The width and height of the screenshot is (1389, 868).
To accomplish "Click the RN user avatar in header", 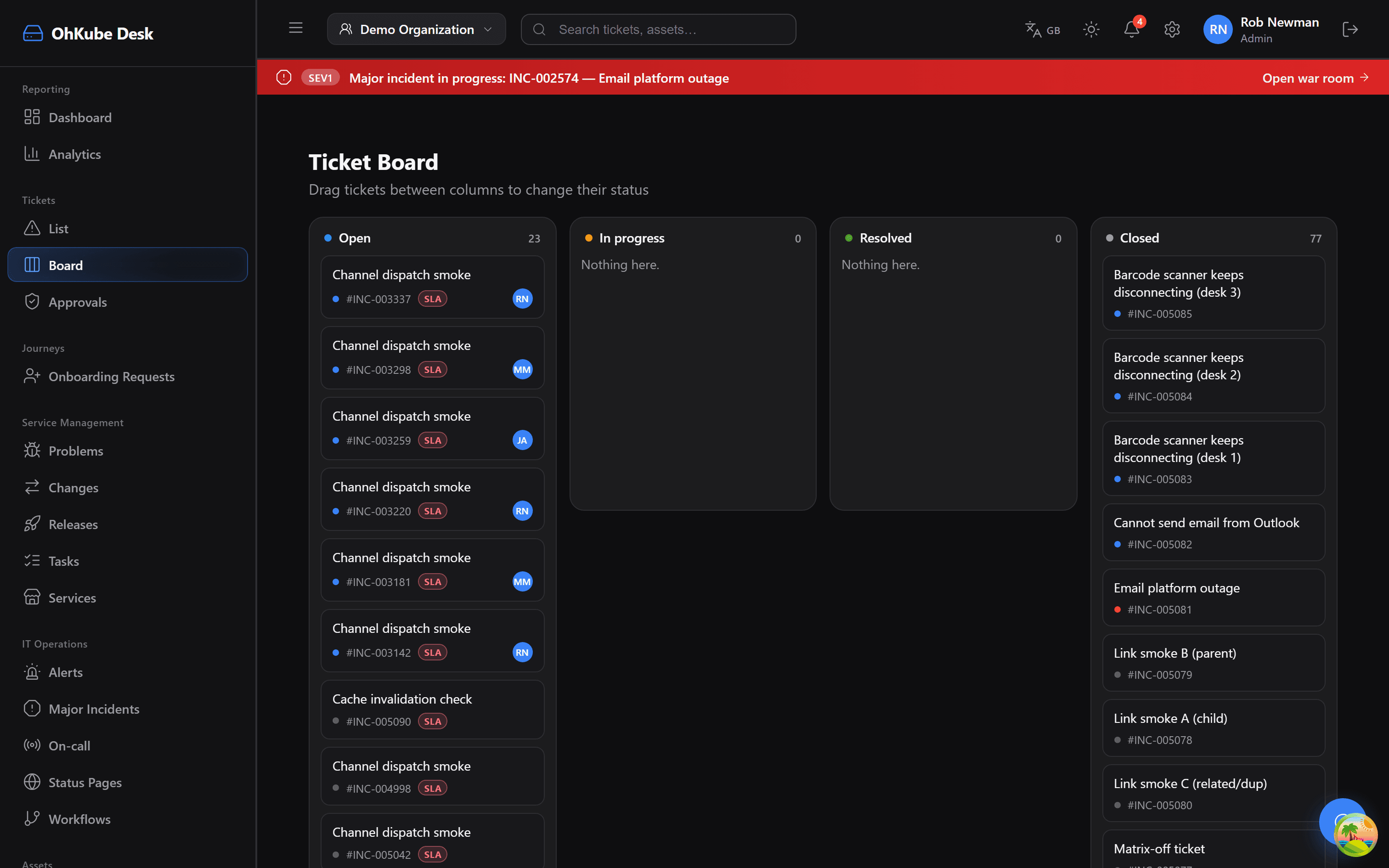I will pos(1218,29).
